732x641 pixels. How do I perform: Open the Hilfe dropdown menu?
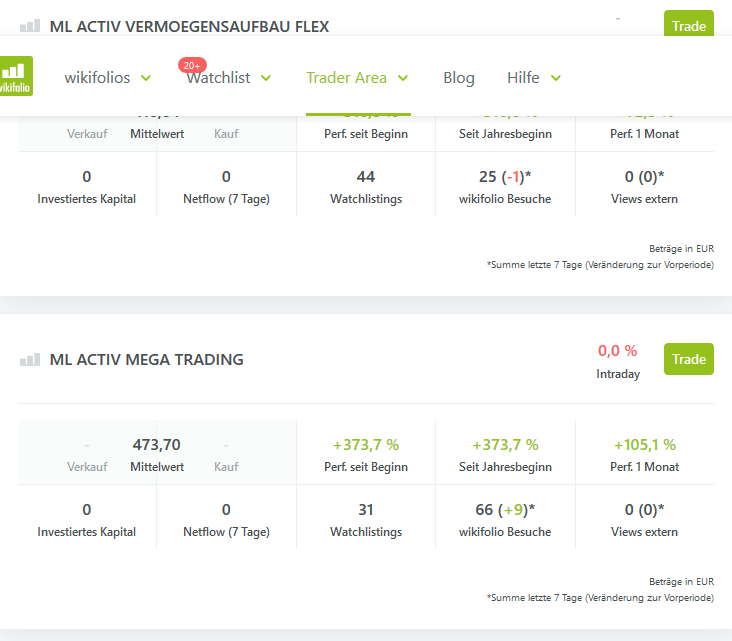point(556,78)
